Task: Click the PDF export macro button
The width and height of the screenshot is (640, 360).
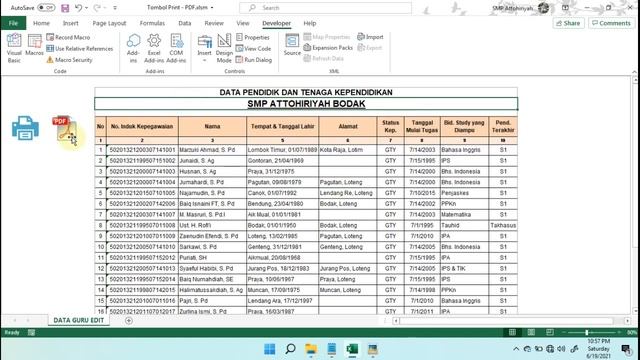Action: click(64, 129)
